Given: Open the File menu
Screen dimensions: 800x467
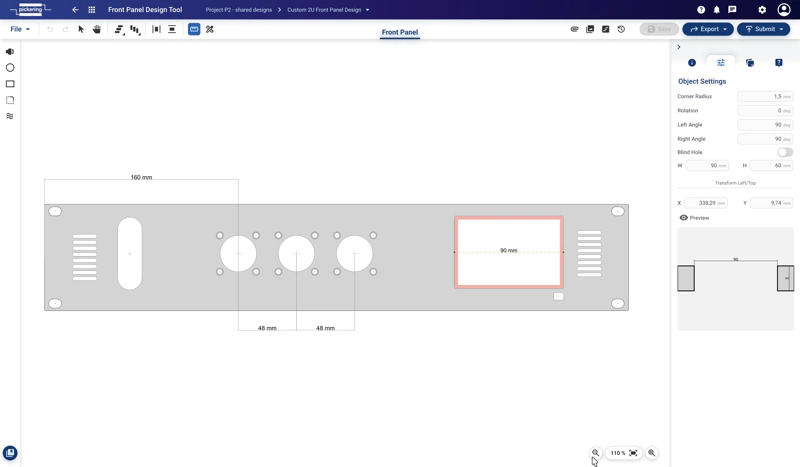Looking at the screenshot, I should (20, 29).
